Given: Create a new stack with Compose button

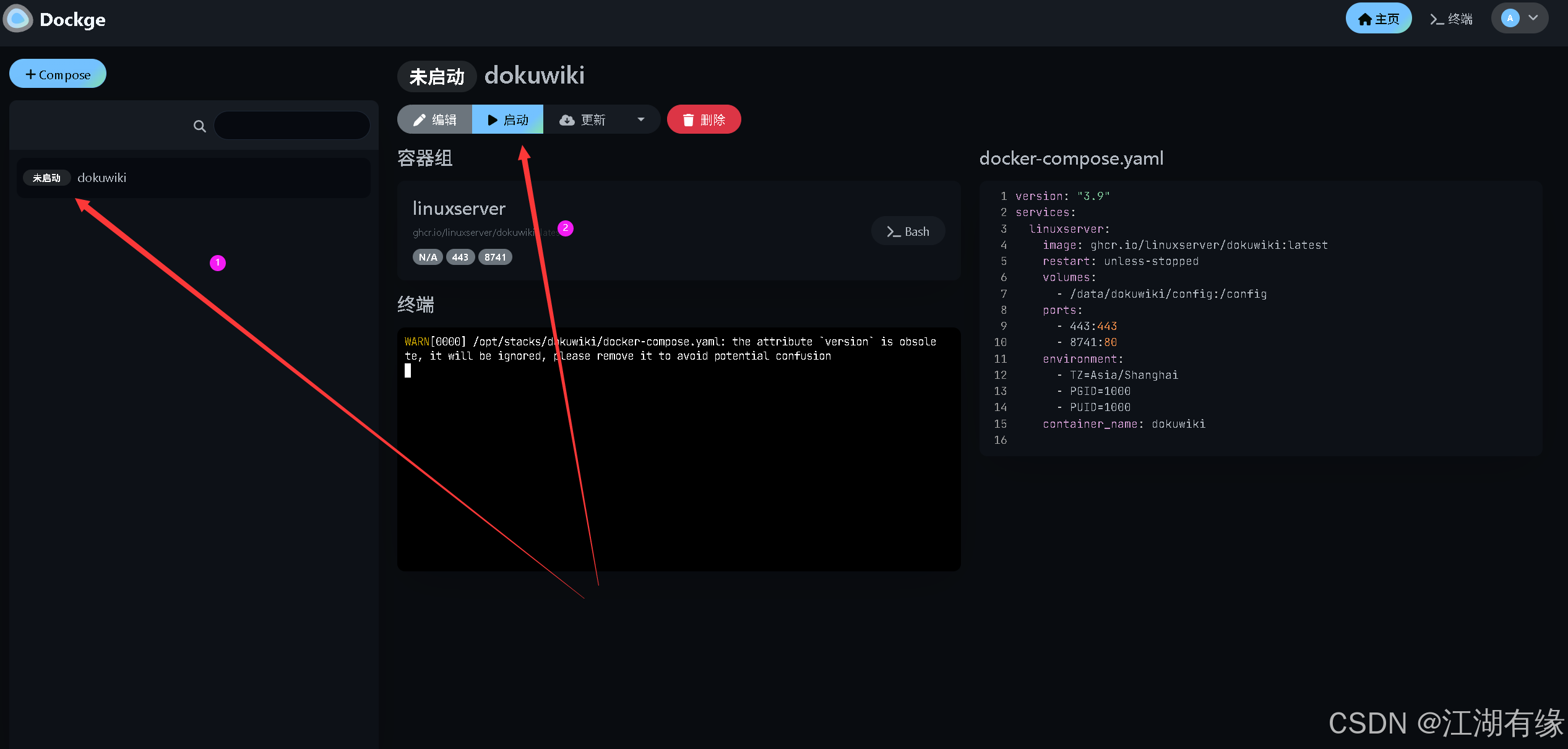Looking at the screenshot, I should click(x=58, y=74).
